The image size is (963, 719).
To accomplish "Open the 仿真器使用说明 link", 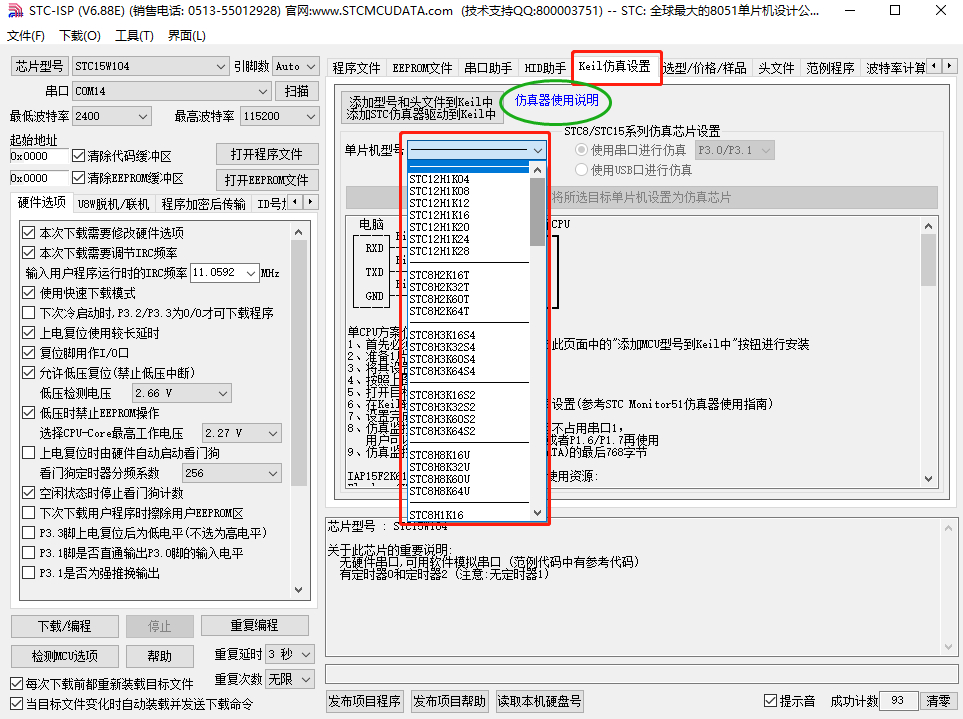I will click(x=556, y=100).
